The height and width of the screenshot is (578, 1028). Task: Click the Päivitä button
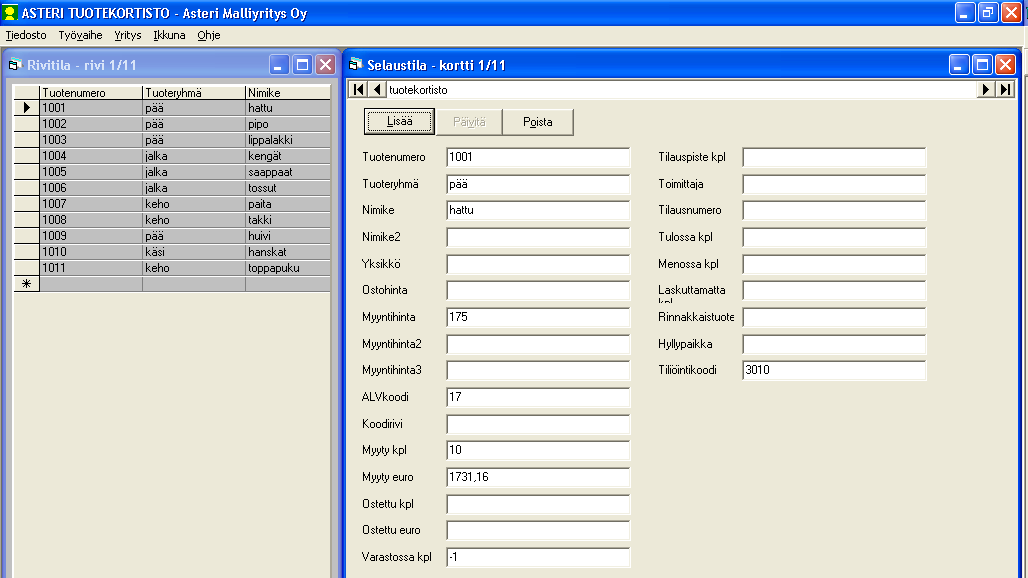point(469,122)
